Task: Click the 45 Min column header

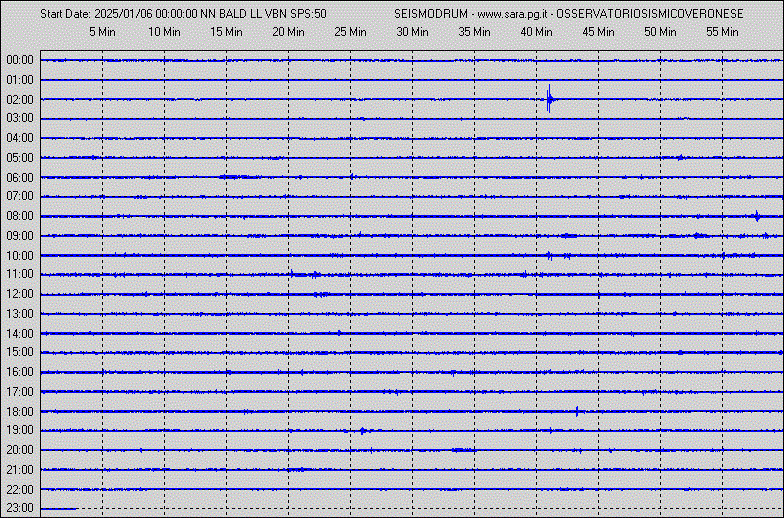Action: pos(598,32)
